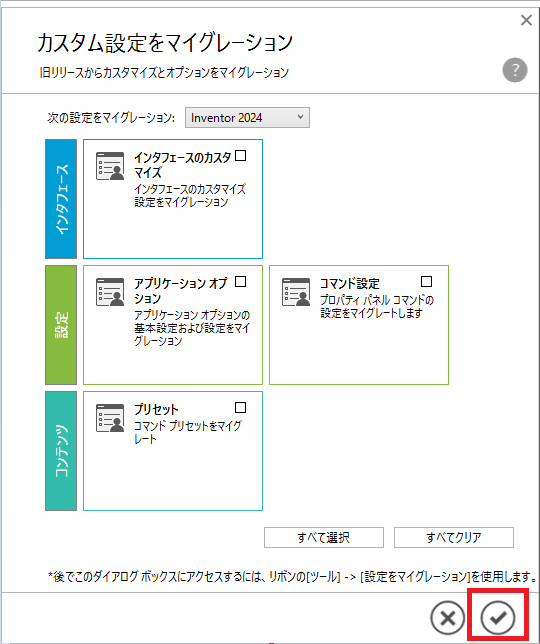The width and height of the screenshot is (540, 644).
Task: Close the dialog with the top-right X
Action: pyautogui.click(x=526, y=20)
